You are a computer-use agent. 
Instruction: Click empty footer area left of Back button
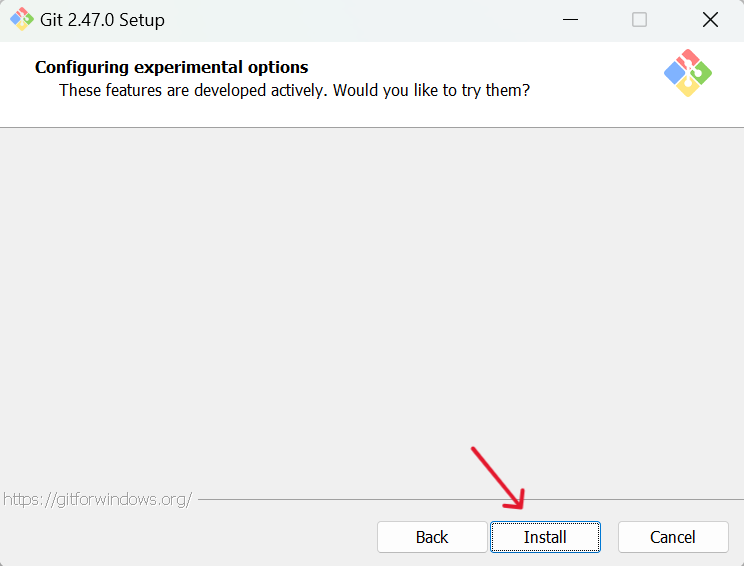(x=190, y=537)
